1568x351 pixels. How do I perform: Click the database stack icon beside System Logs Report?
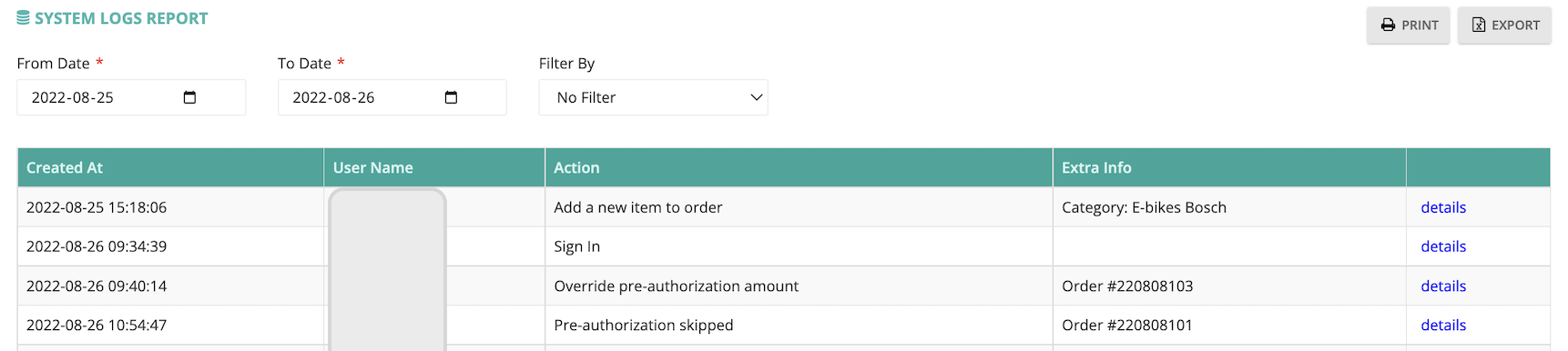click(x=24, y=18)
